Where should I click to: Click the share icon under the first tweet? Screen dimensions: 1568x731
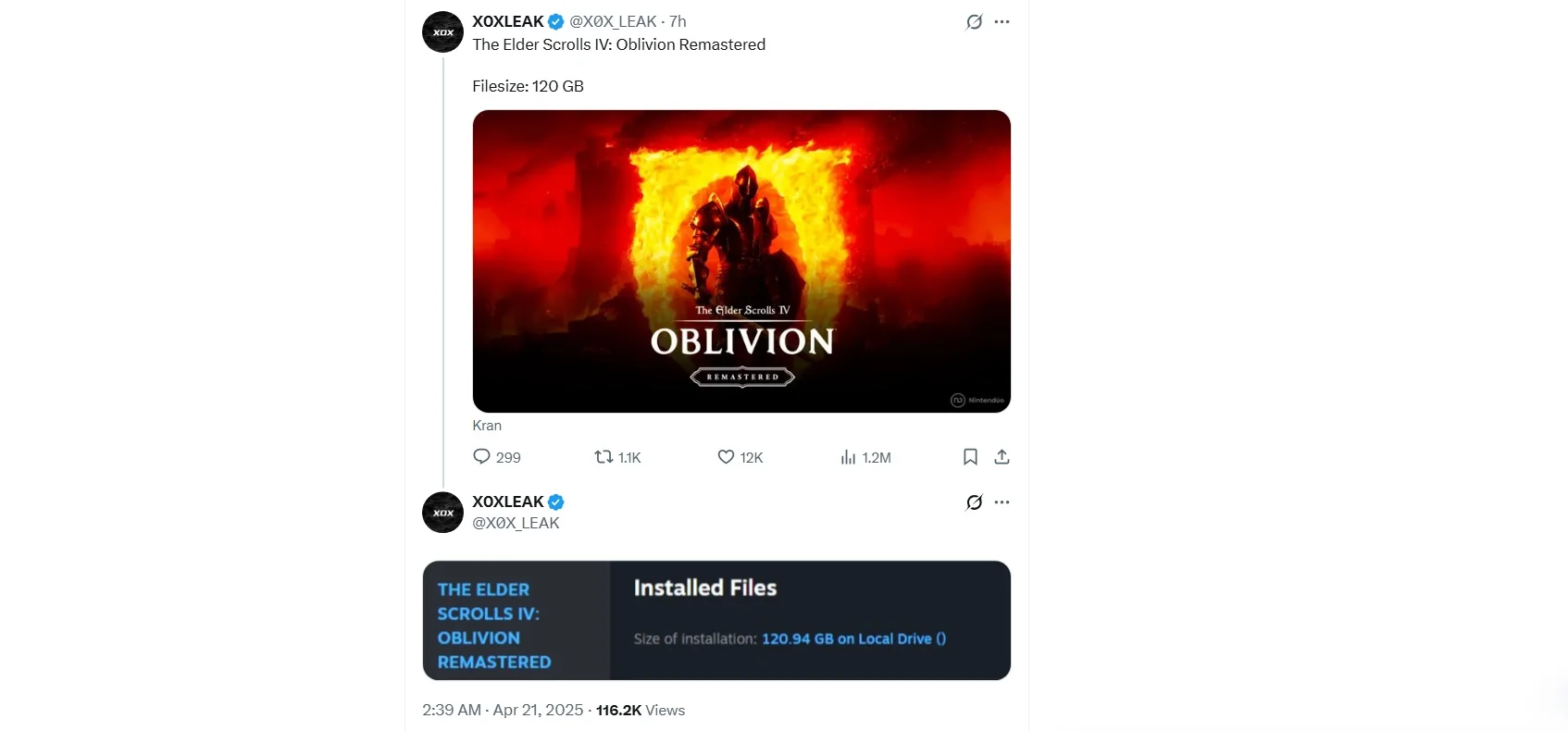tap(1002, 457)
